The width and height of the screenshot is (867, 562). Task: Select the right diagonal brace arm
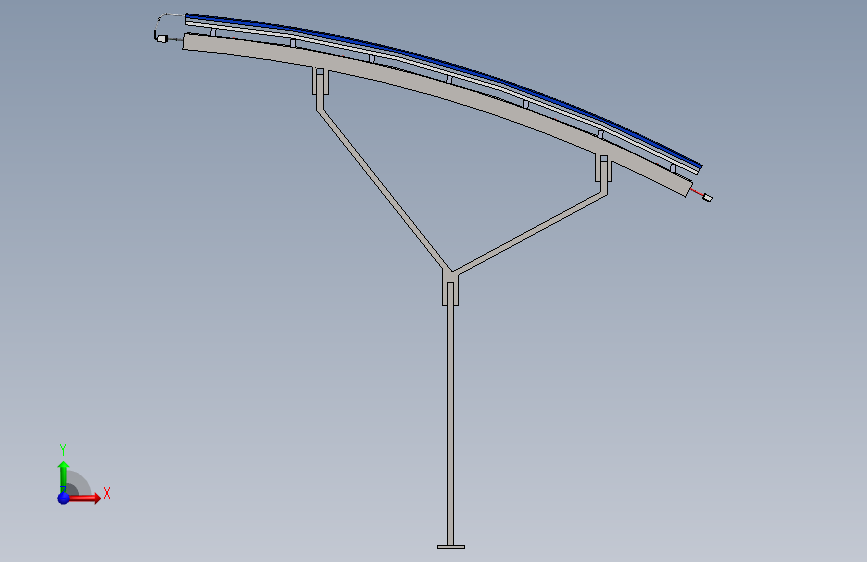click(x=531, y=232)
